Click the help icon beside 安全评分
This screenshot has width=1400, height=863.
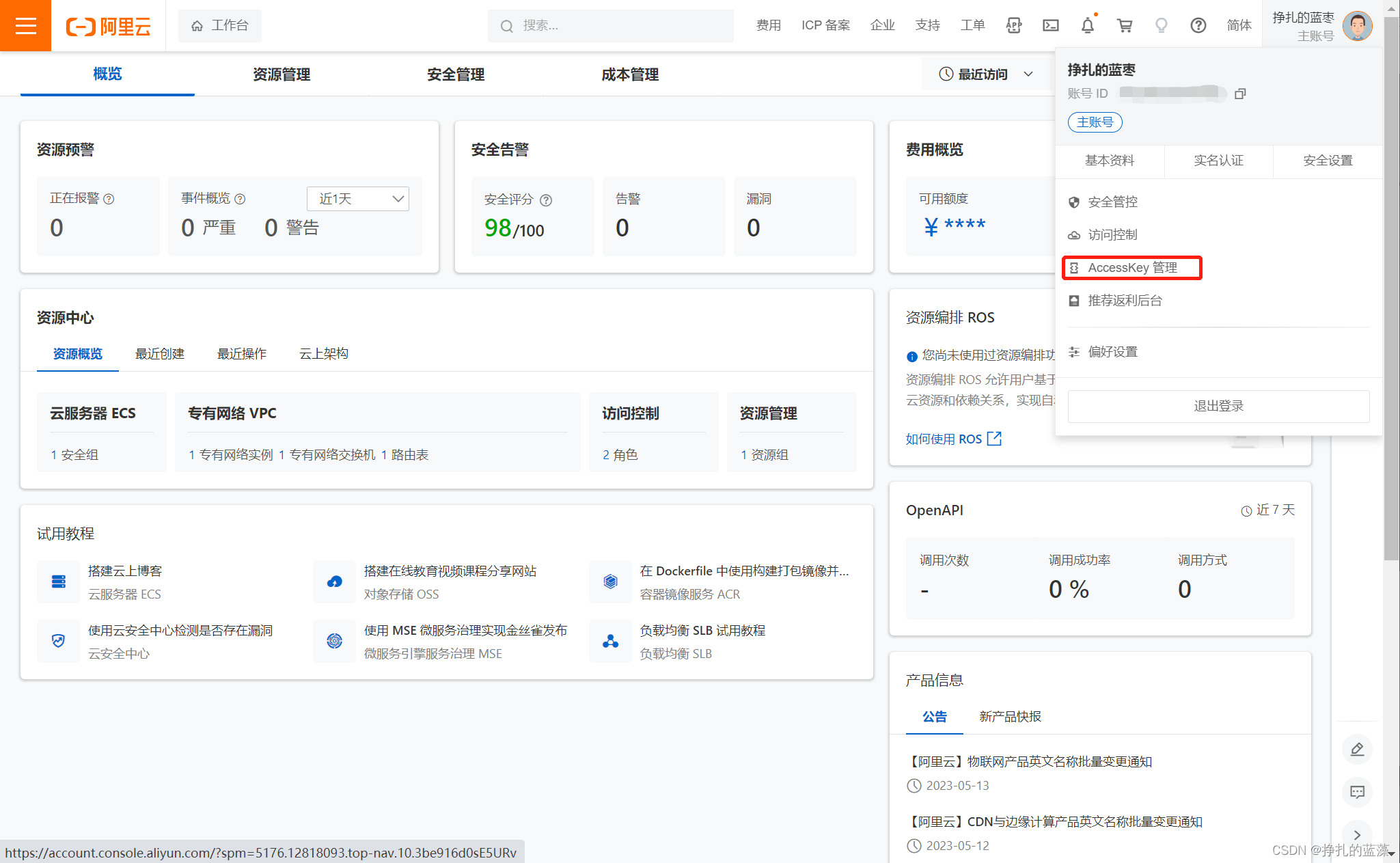click(546, 200)
